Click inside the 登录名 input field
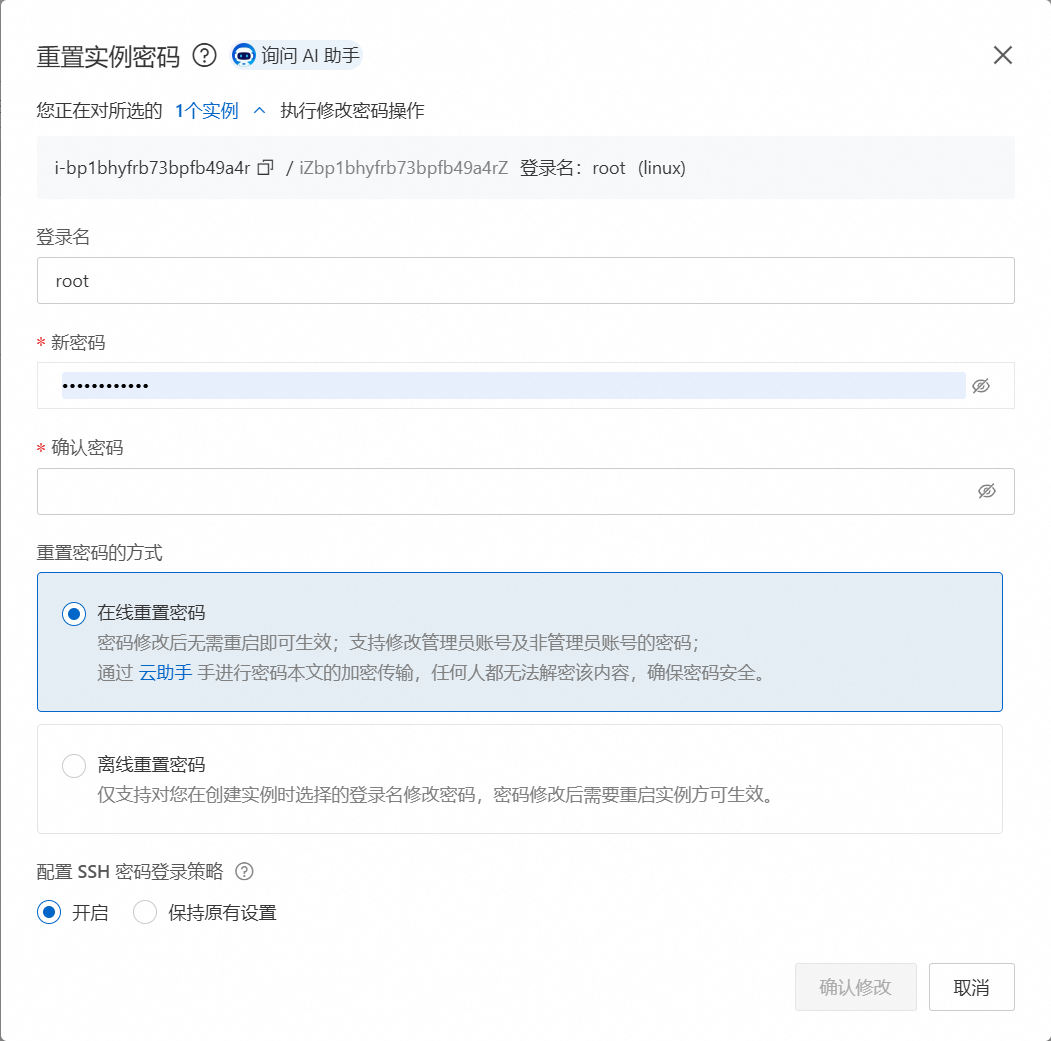This screenshot has width=1051, height=1041. coord(400,281)
